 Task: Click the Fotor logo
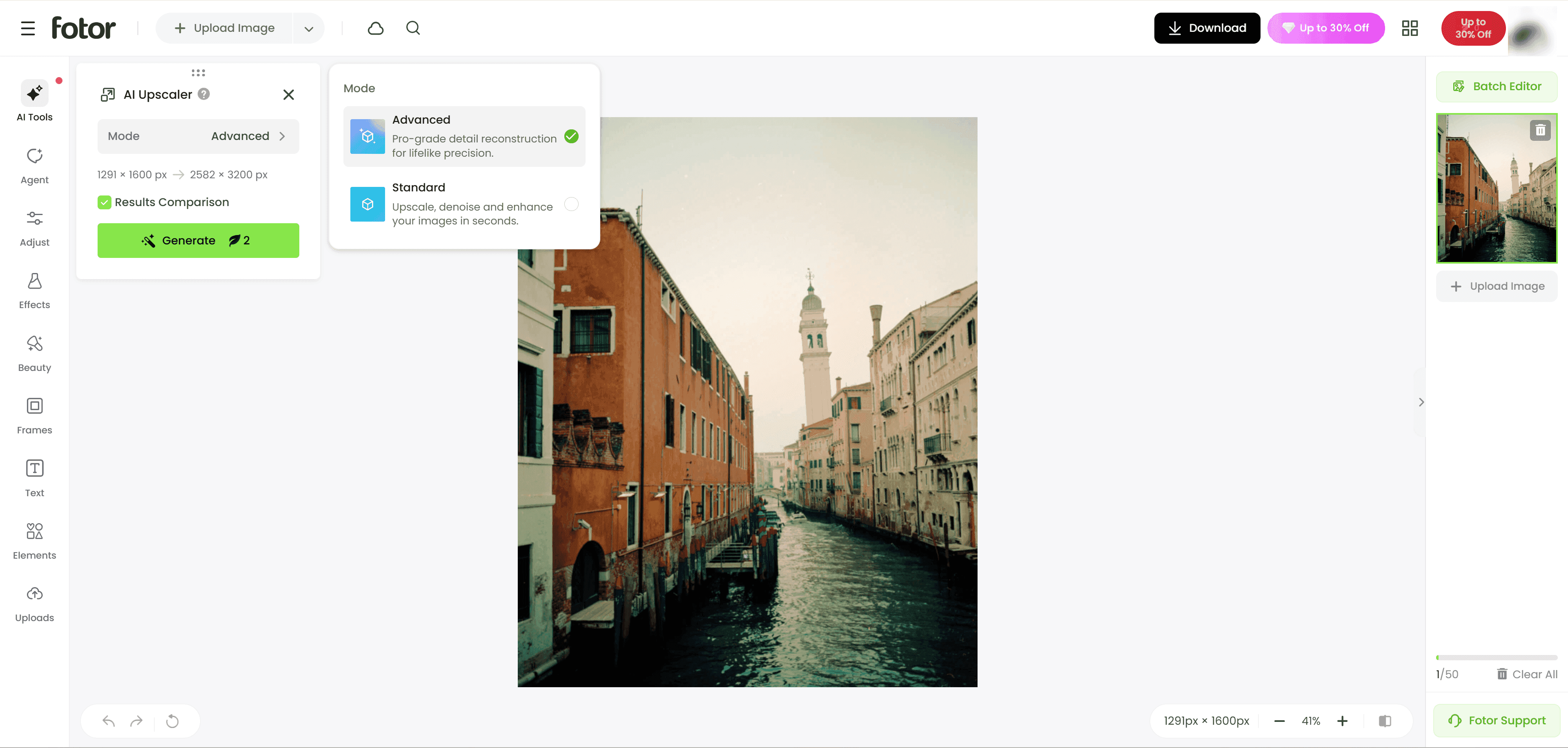(83, 28)
